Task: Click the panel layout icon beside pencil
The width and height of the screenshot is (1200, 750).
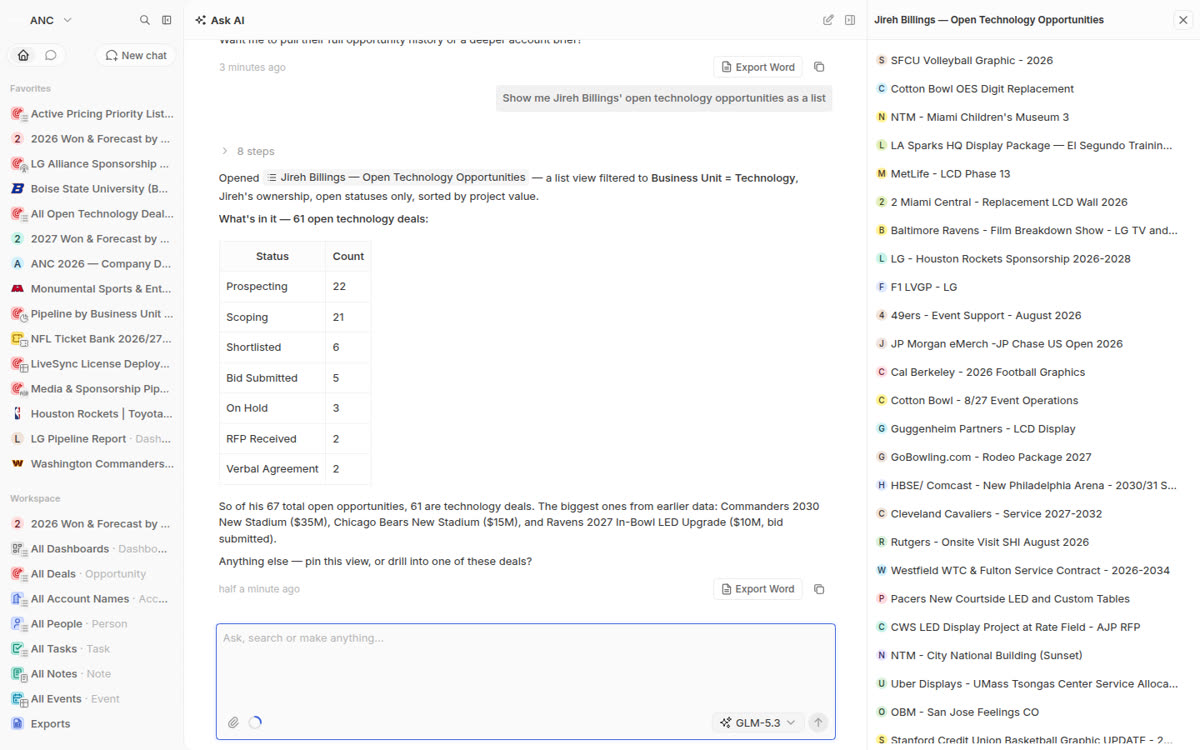Action: pos(850,20)
